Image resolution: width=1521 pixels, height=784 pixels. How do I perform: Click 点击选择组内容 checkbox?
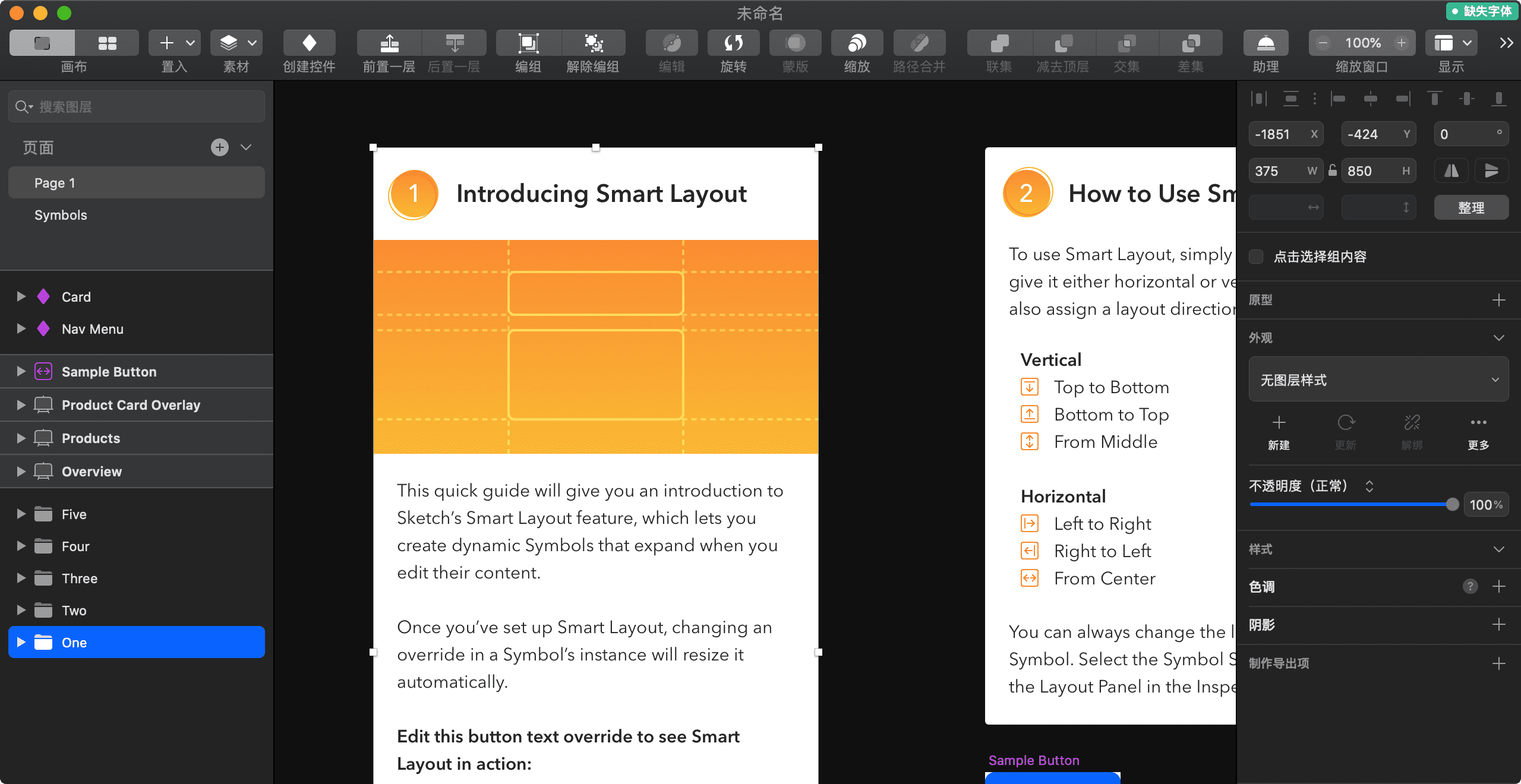[x=1255, y=257]
